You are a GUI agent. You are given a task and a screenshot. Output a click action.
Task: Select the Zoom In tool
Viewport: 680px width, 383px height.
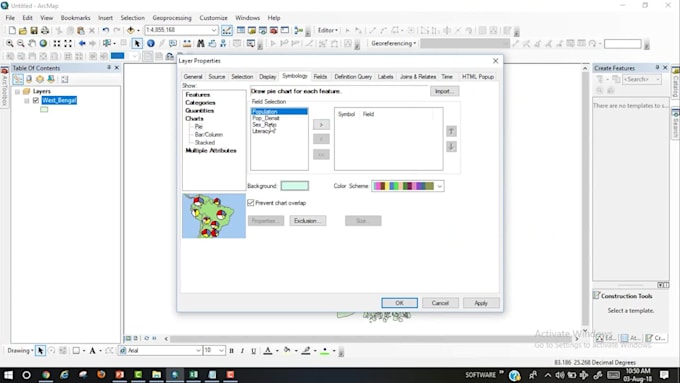tap(10, 43)
